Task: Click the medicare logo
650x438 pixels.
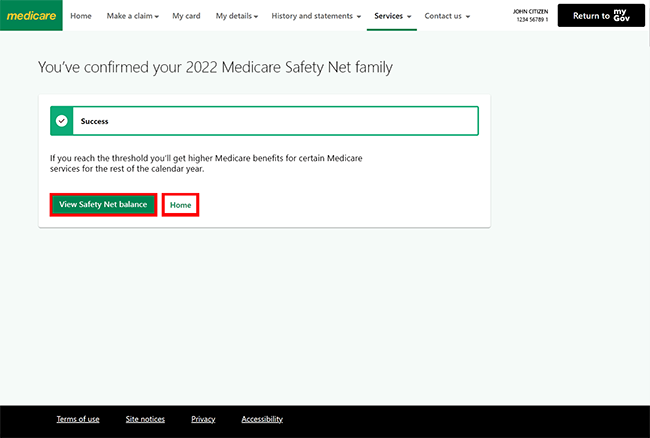Action: tap(31, 15)
